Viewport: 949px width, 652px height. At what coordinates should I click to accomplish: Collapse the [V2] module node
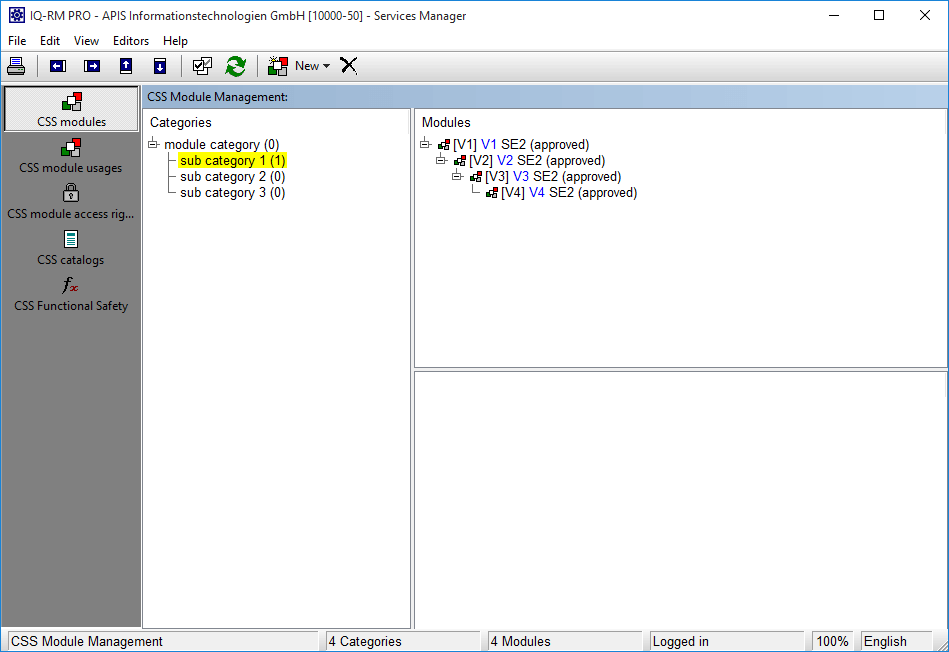pyautogui.click(x=441, y=160)
